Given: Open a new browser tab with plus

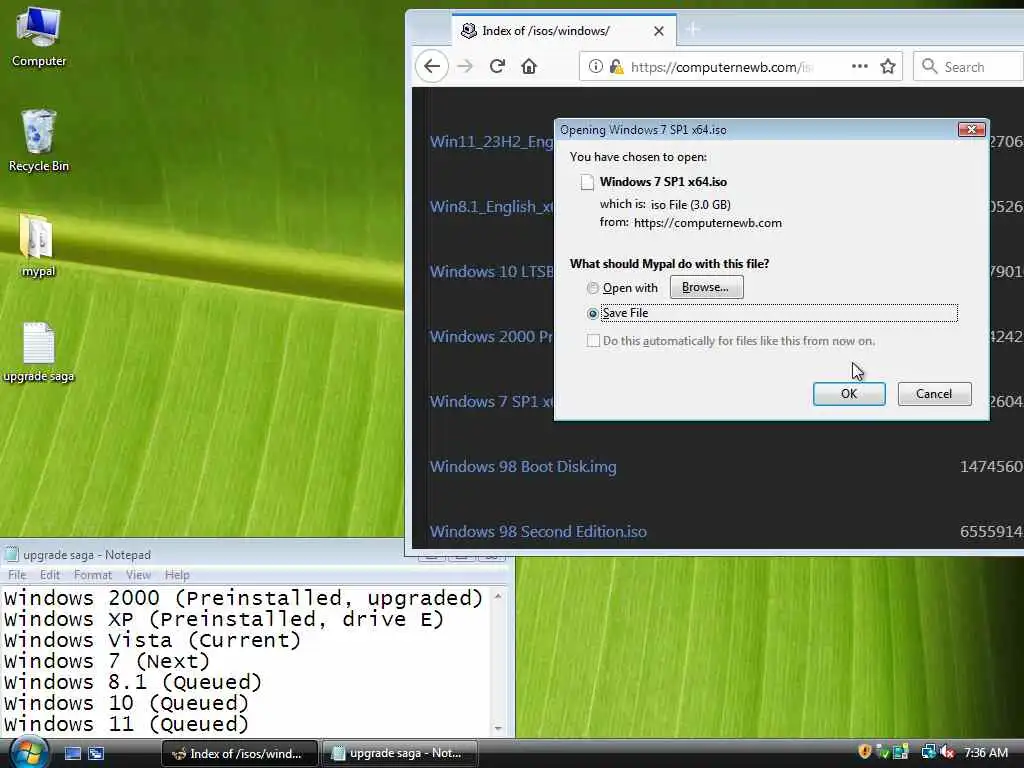Looking at the screenshot, I should tap(692, 29).
